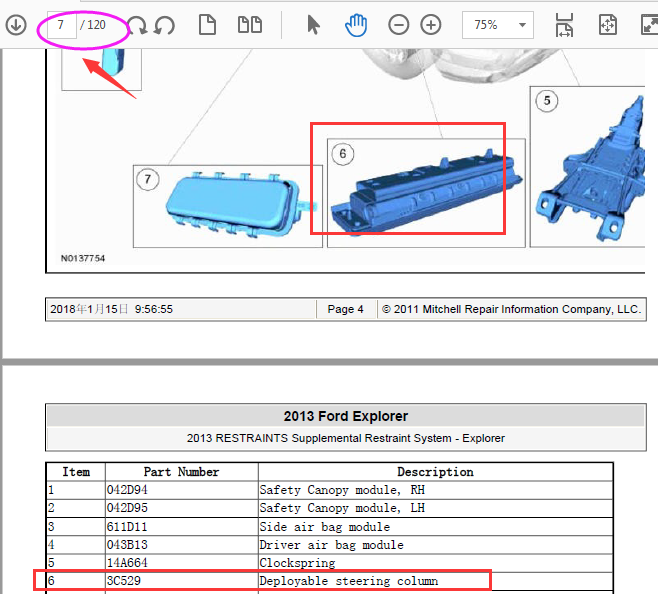
Task: Click part number 043B13
Action: (127, 545)
